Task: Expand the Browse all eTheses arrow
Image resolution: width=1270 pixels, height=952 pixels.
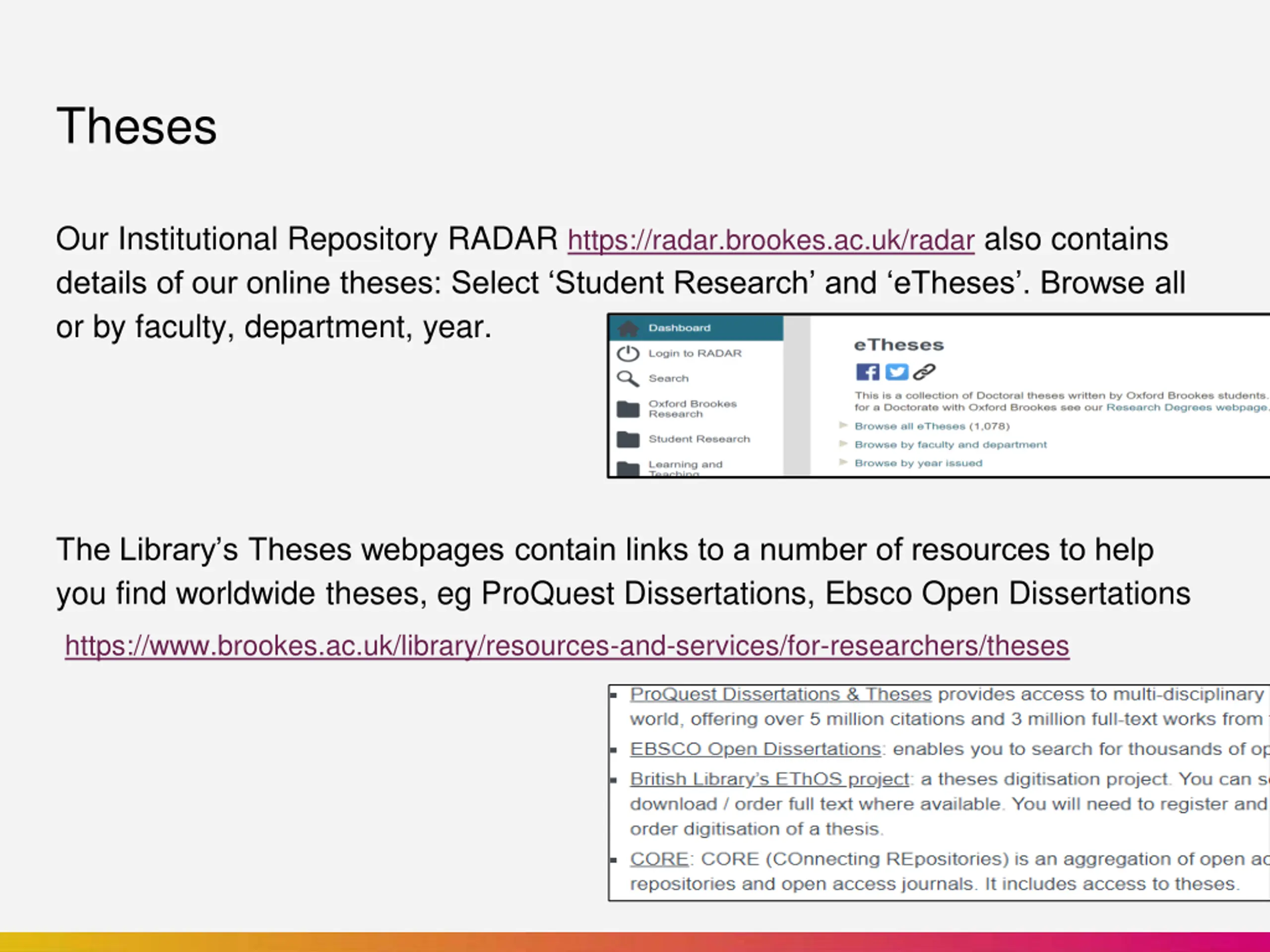Action: click(843, 426)
